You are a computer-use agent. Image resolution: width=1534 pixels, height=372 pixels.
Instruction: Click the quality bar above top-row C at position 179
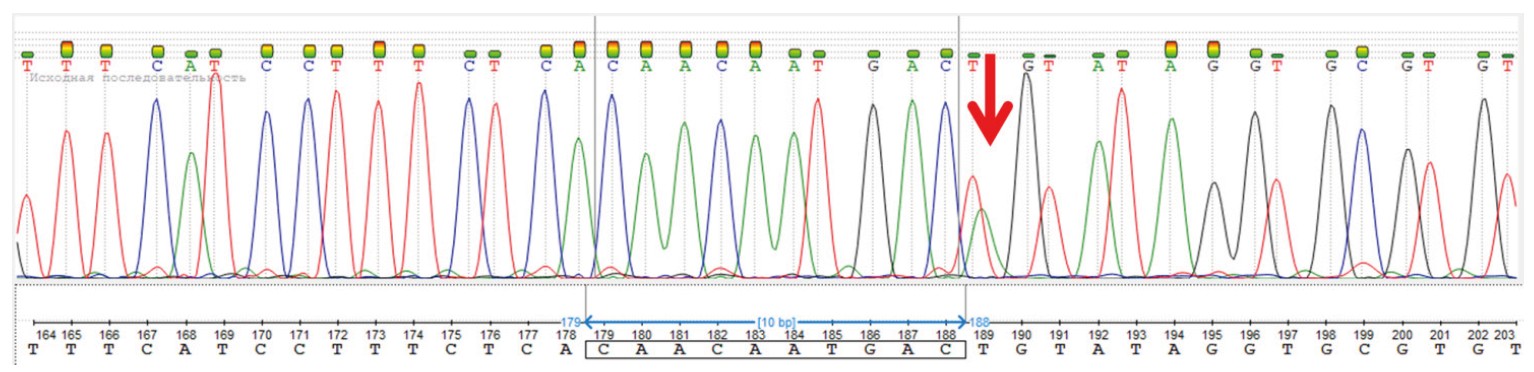[x=612, y=49]
